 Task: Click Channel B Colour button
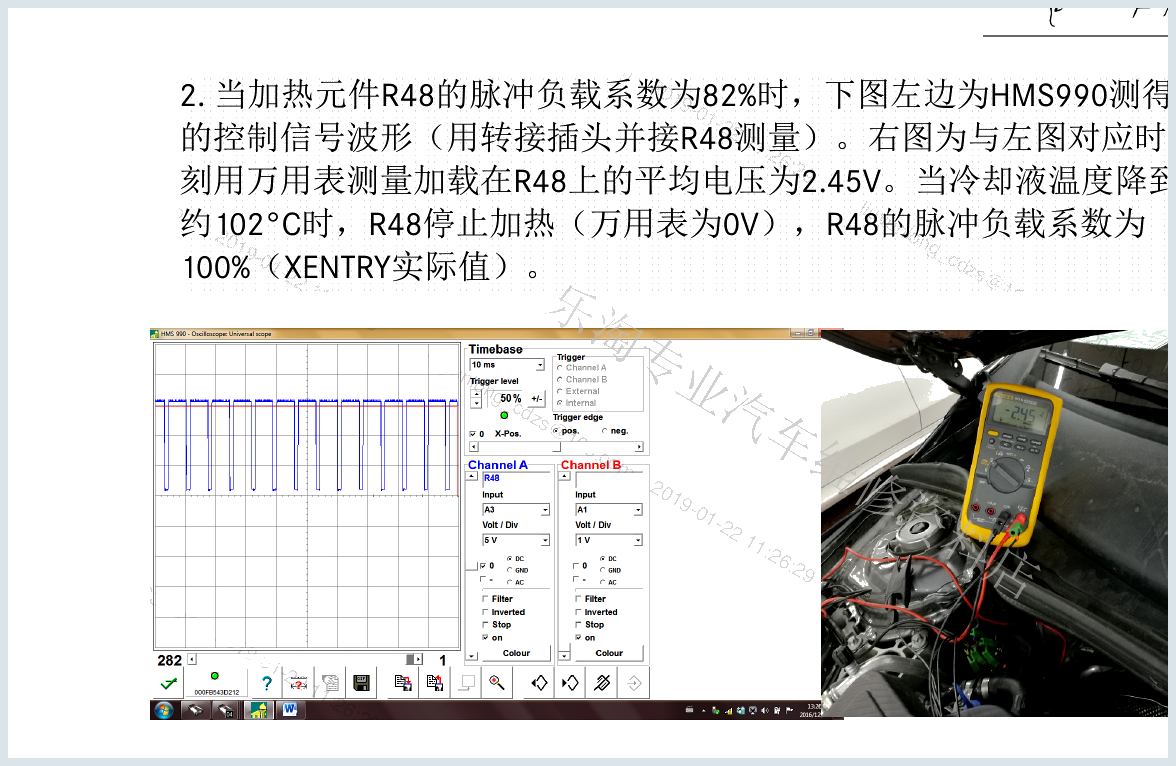609,653
